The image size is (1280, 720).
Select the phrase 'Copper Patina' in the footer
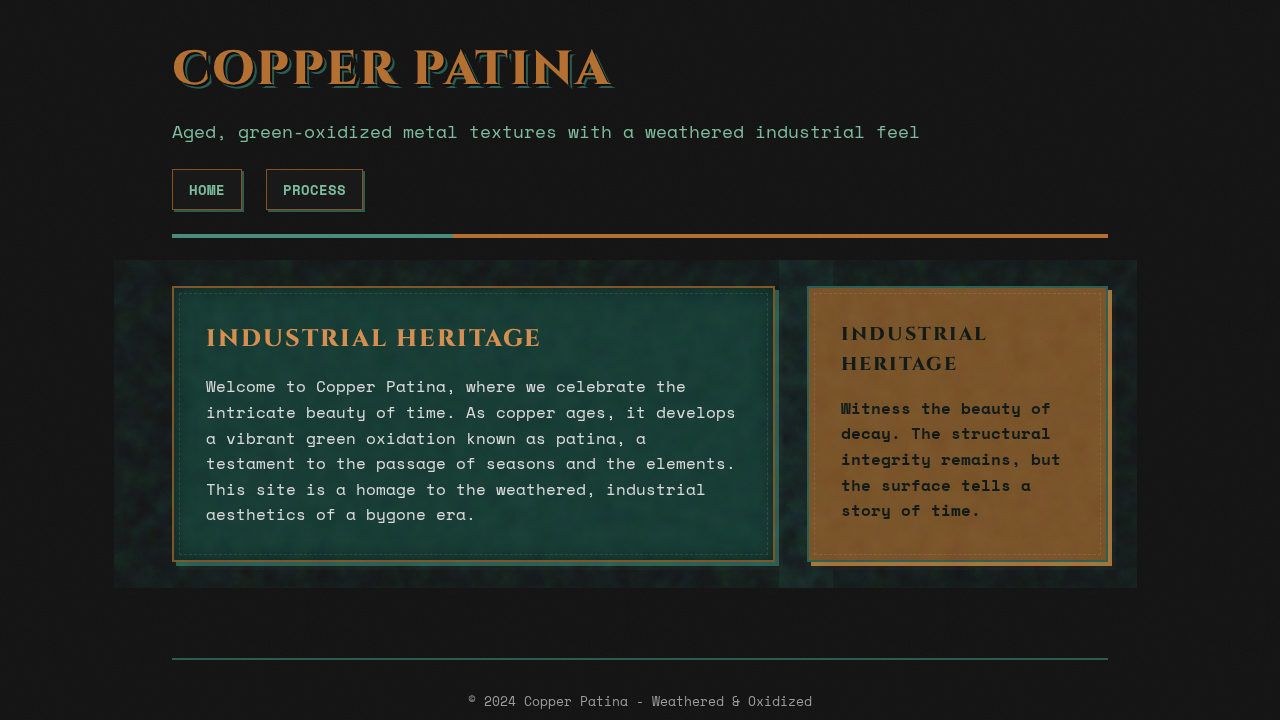point(576,701)
